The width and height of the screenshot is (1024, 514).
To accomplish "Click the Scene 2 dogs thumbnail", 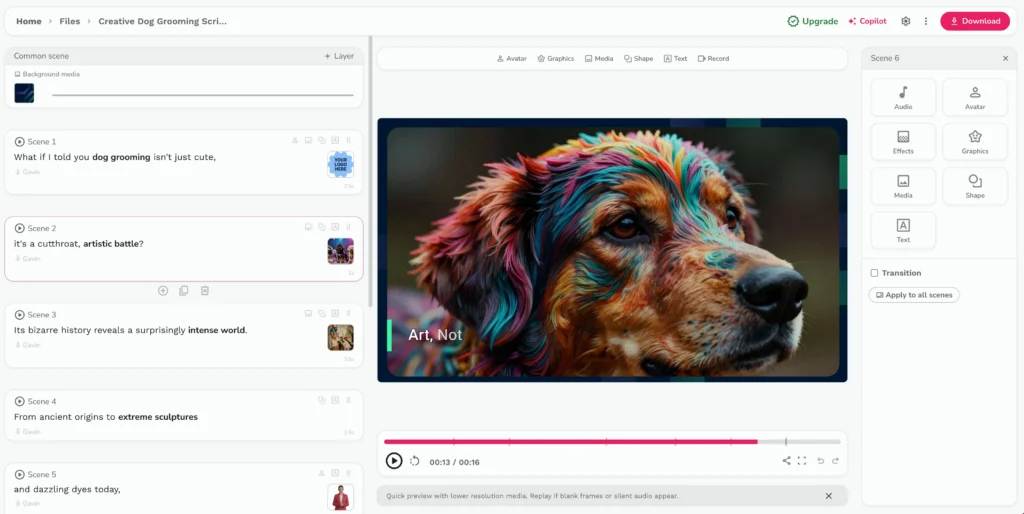I will click(x=340, y=251).
